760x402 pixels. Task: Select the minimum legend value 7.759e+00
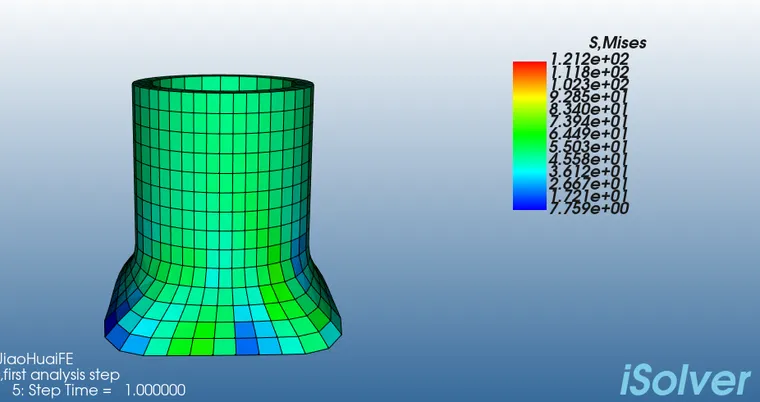click(579, 207)
